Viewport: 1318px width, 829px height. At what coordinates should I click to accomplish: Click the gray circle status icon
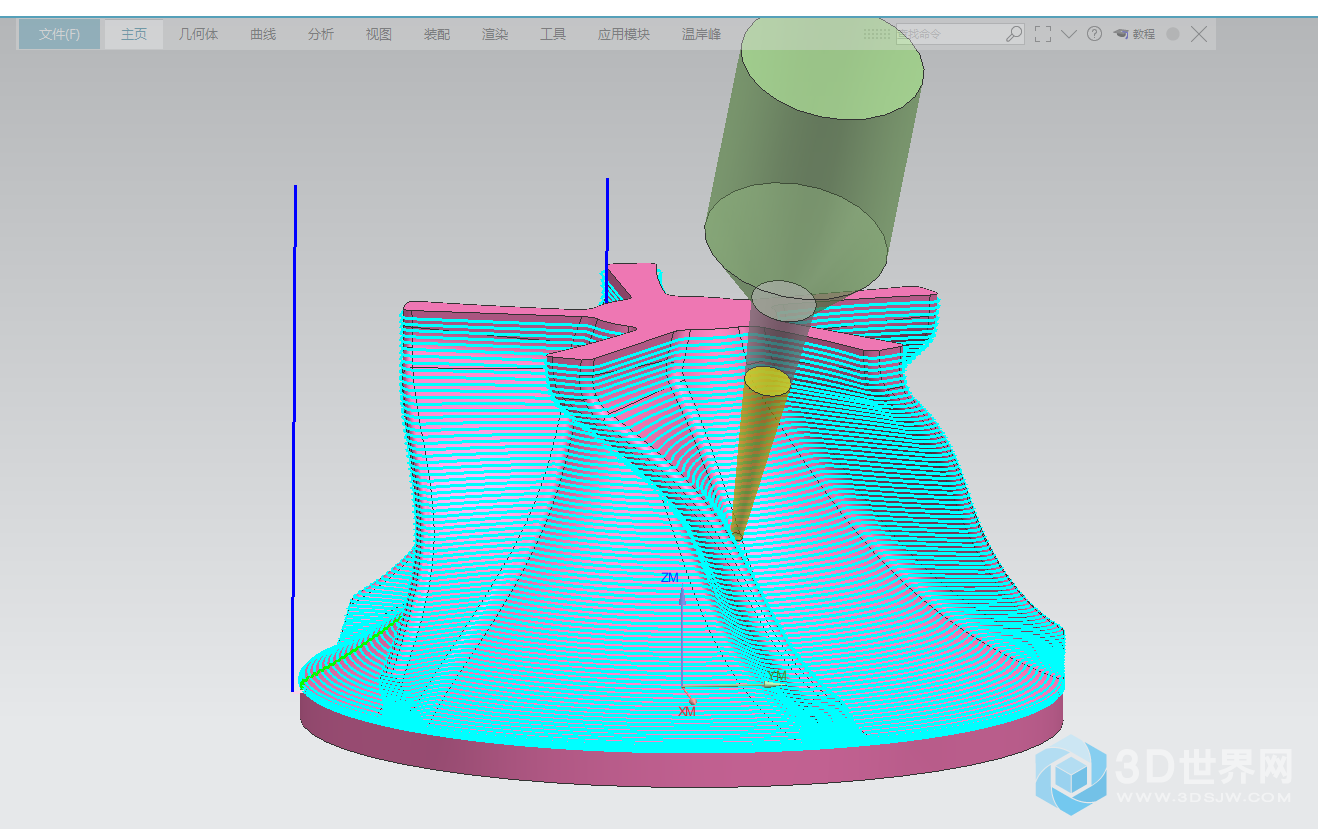point(1173,34)
